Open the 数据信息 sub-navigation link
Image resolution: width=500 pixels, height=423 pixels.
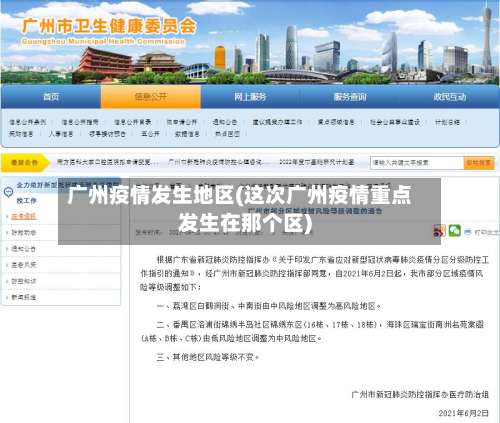[187, 134]
